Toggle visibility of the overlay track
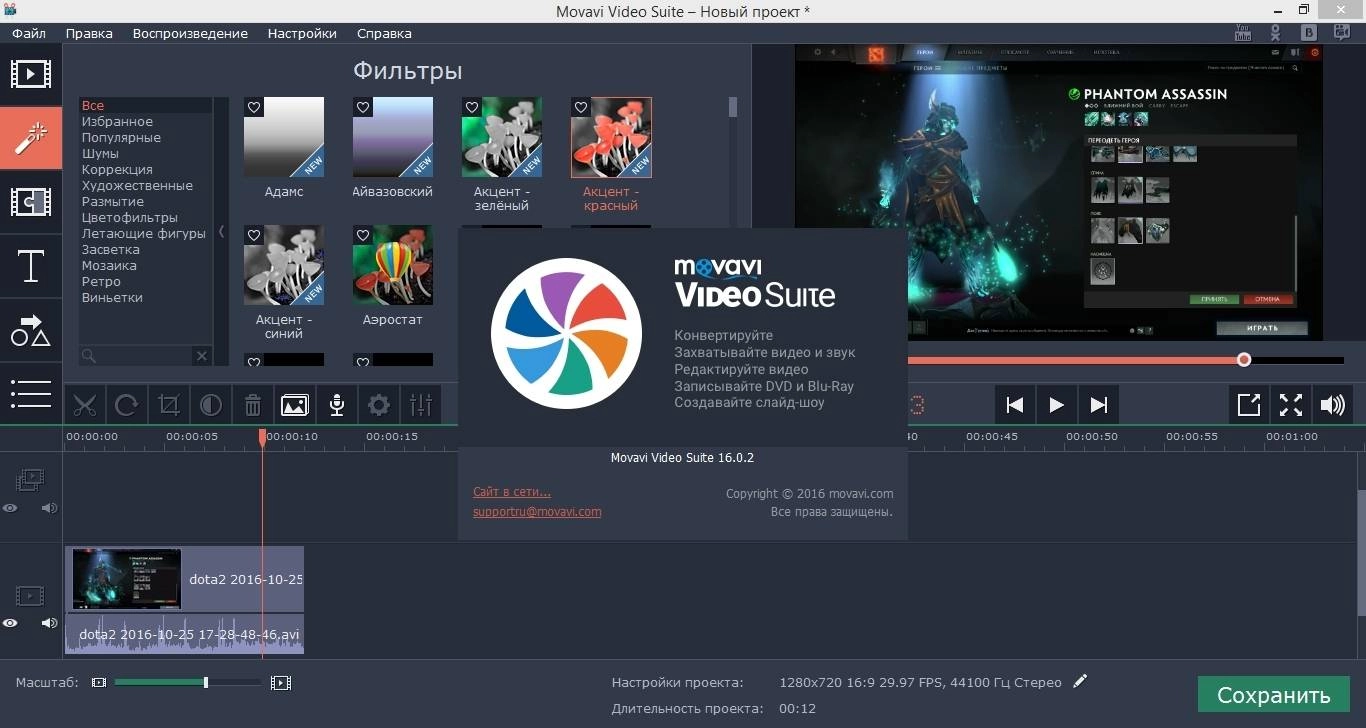1366x728 pixels. (x=10, y=508)
